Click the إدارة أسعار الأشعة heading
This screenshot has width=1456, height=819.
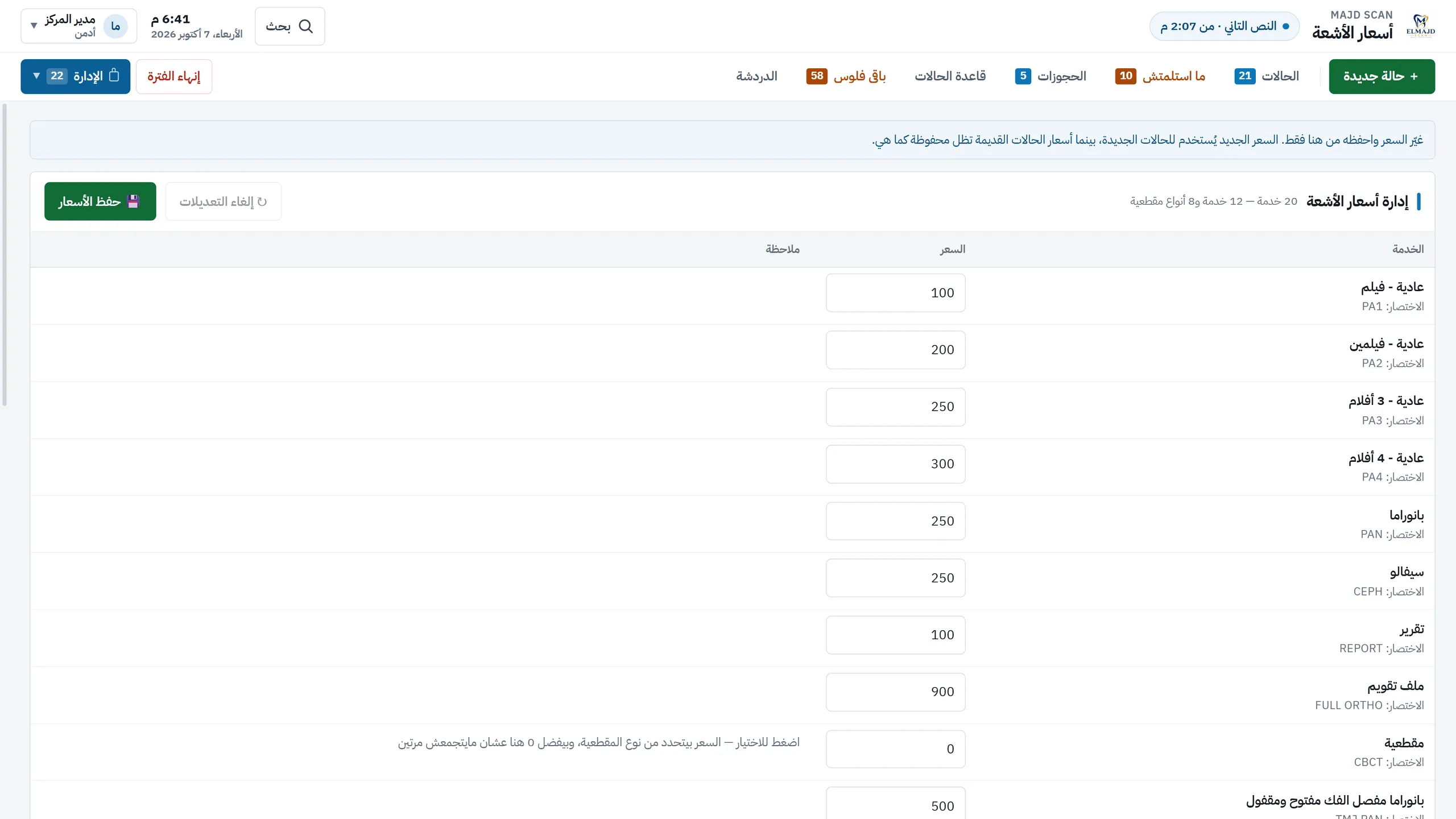pyautogui.click(x=1357, y=201)
